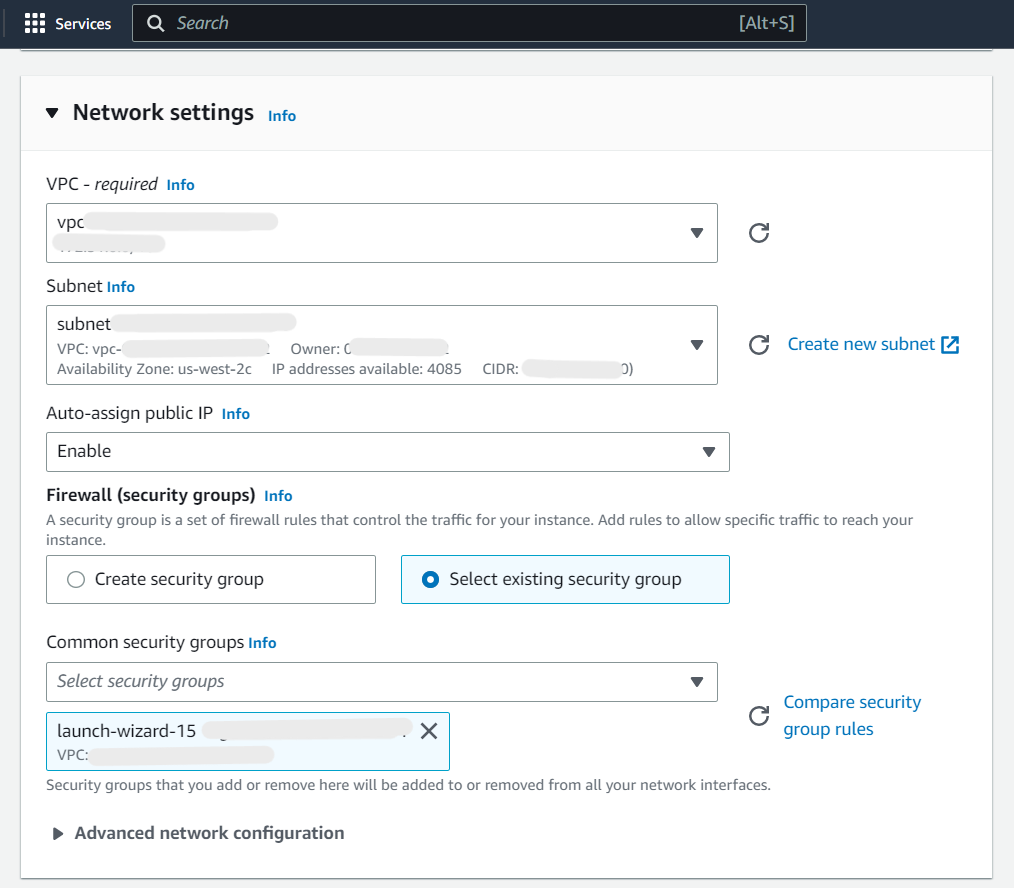Refresh the Subnet list
This screenshot has height=888, width=1014.
(x=759, y=345)
